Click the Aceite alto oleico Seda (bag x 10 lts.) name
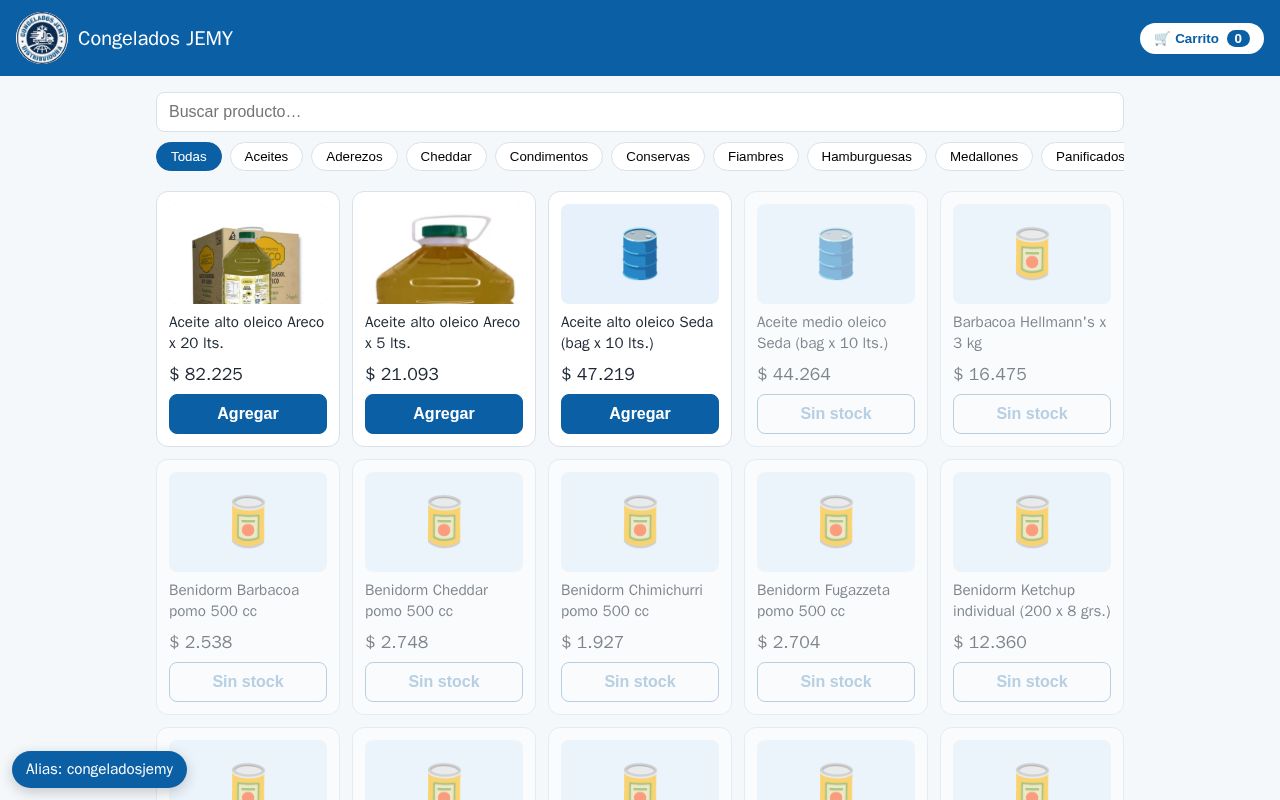Screen dimensions: 1280x800 click(x=637, y=333)
